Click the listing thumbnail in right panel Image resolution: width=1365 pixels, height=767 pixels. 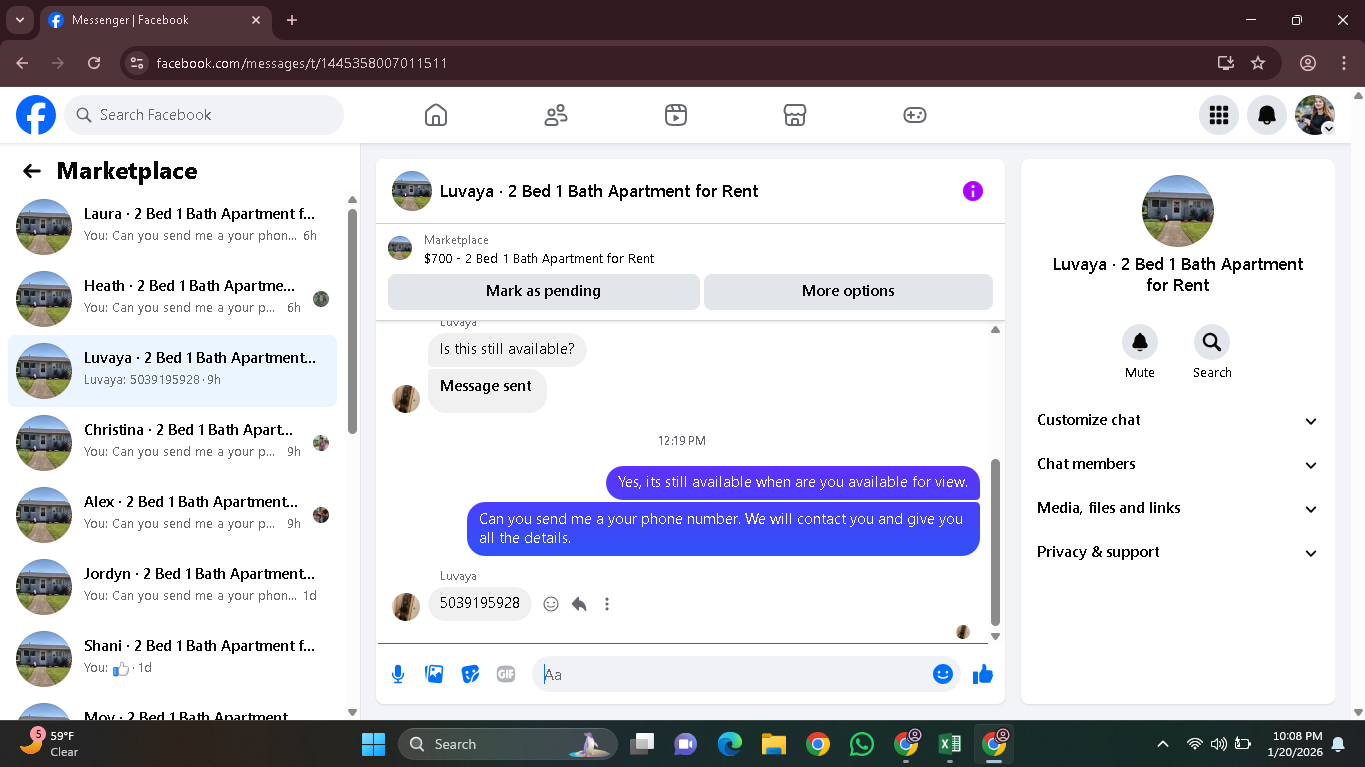pos(1178,211)
